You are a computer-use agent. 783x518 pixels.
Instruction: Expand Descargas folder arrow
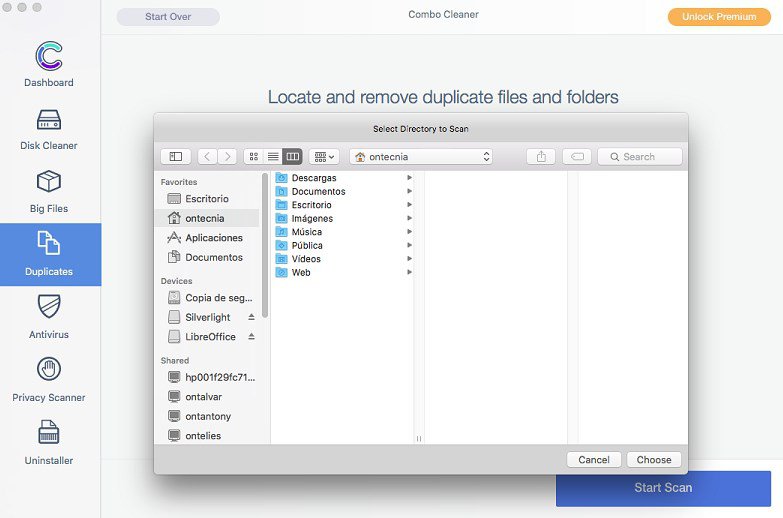pyautogui.click(x=409, y=178)
